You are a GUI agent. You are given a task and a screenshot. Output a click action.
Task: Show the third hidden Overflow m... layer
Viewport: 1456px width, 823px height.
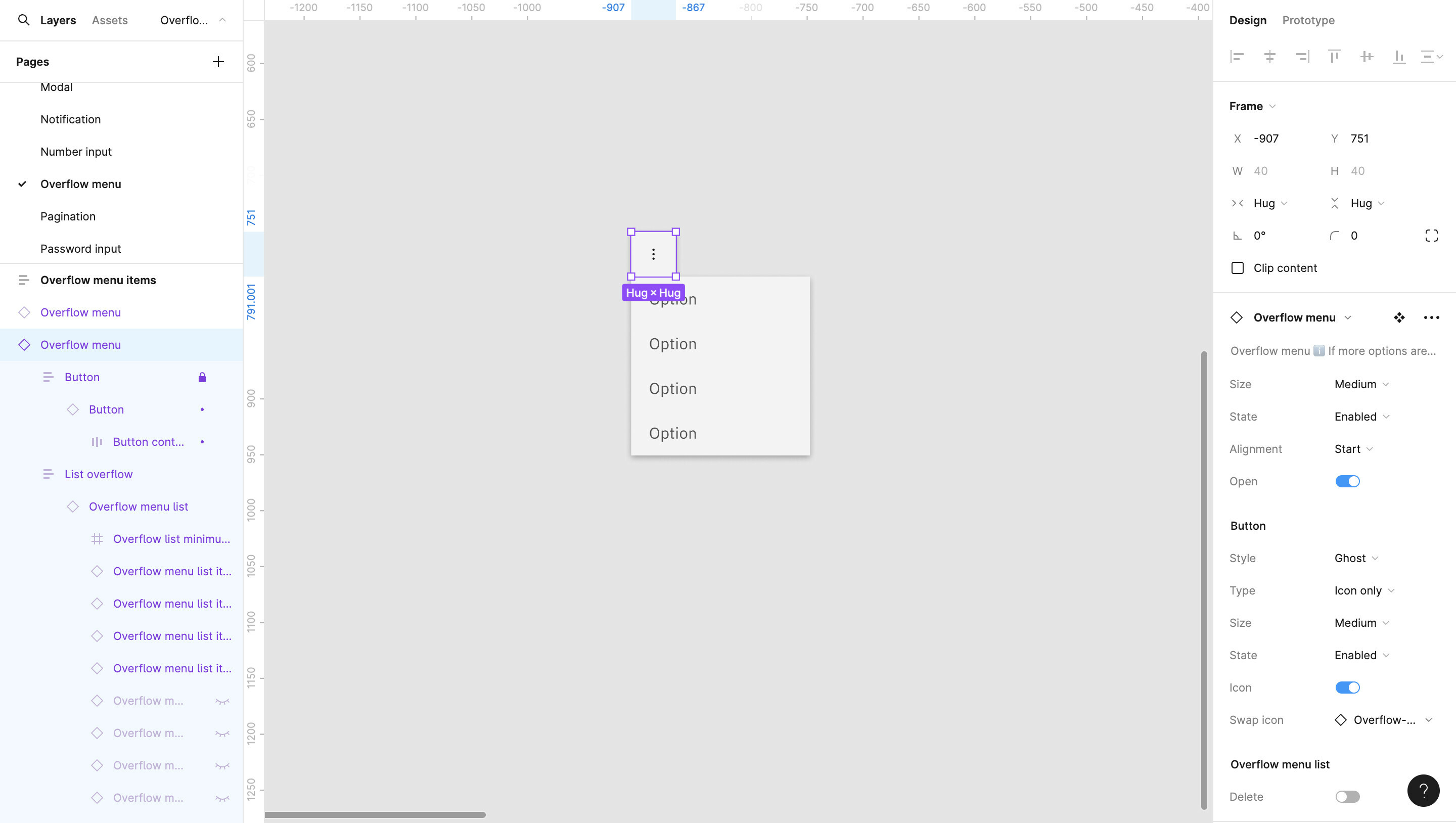[x=222, y=766]
